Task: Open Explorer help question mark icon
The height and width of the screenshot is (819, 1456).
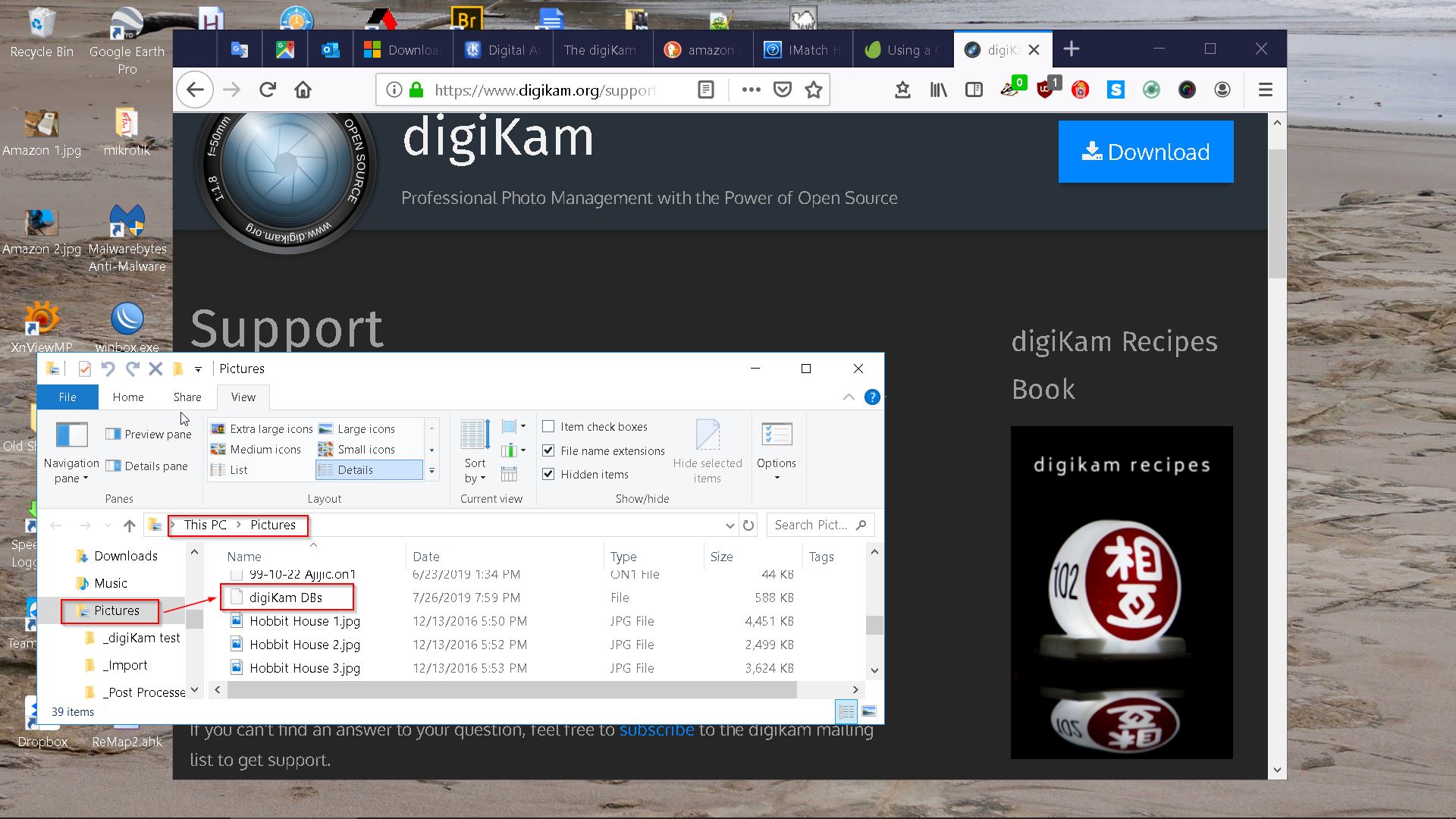Action: point(872,397)
